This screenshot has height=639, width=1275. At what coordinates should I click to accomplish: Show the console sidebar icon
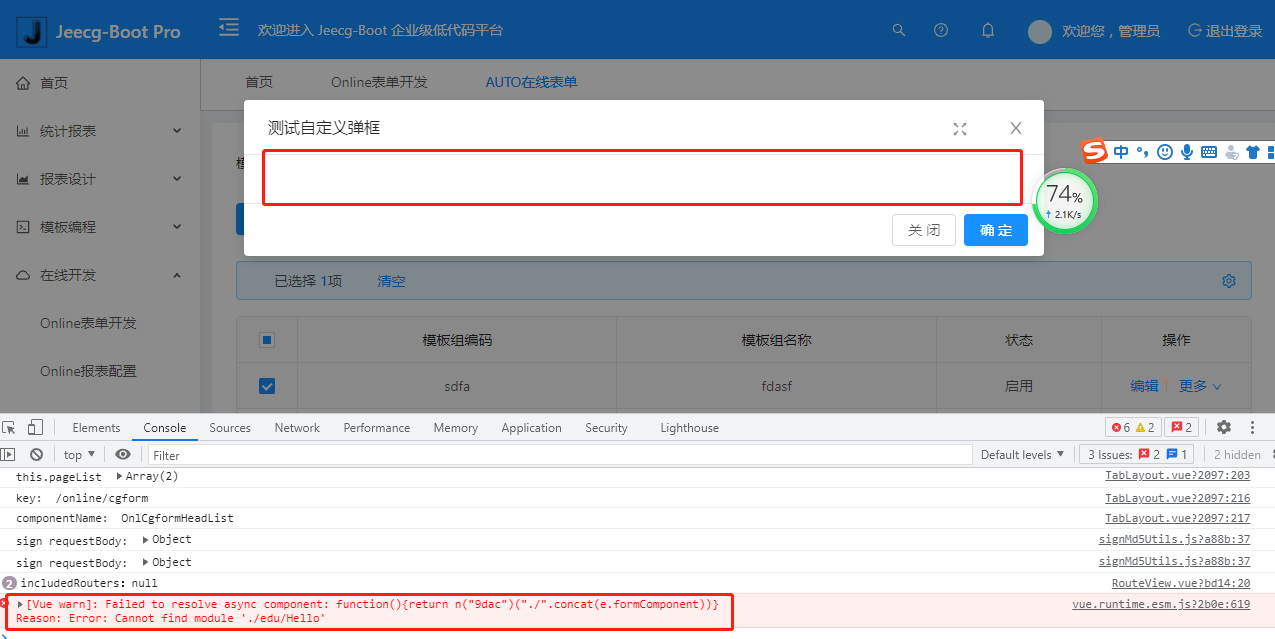coord(9,455)
